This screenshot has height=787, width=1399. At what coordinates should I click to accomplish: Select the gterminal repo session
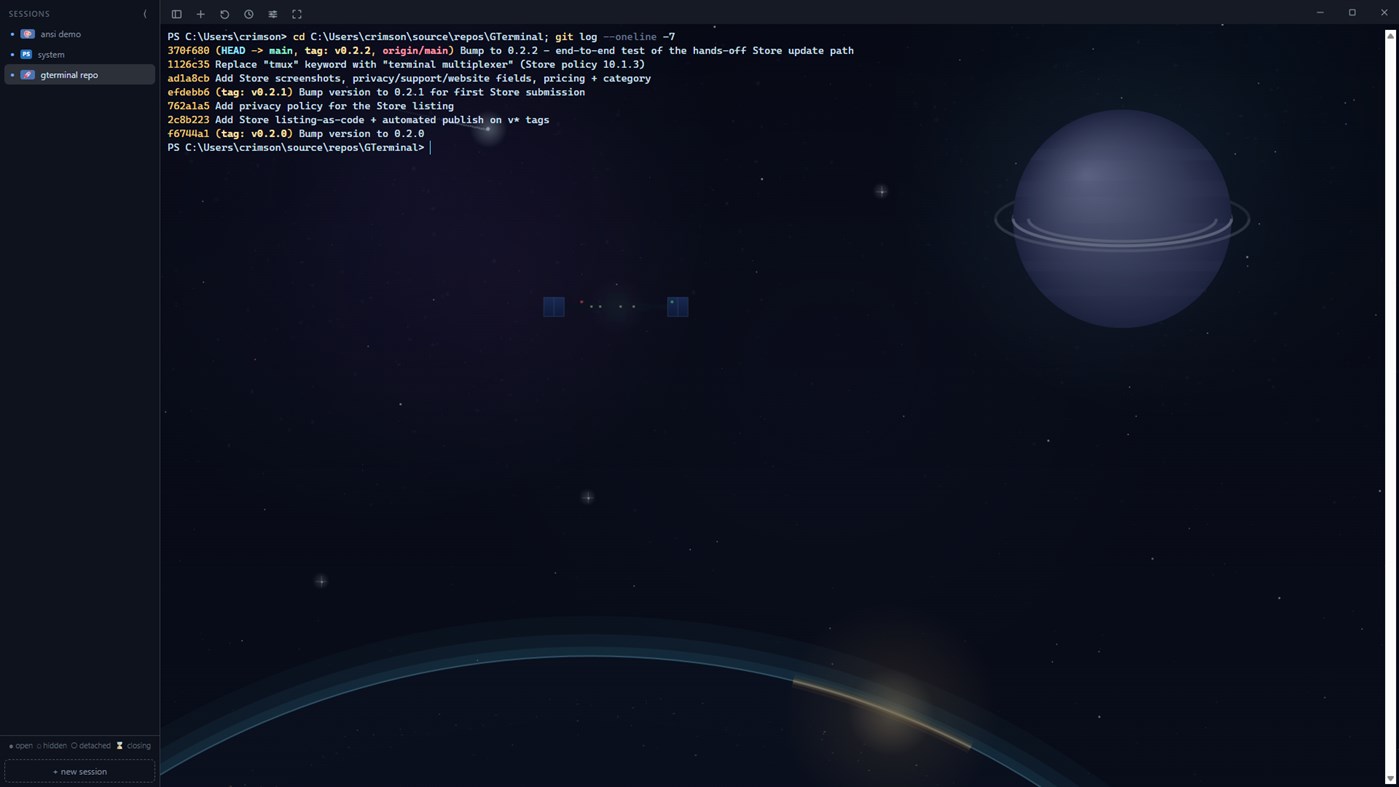80,75
